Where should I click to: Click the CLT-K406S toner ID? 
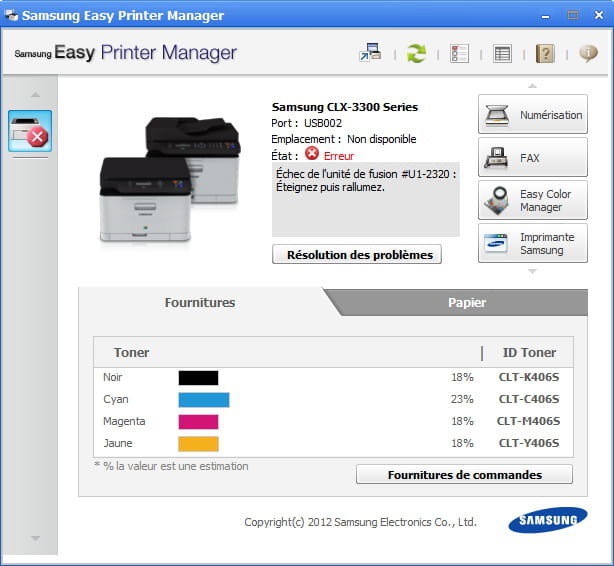point(529,377)
